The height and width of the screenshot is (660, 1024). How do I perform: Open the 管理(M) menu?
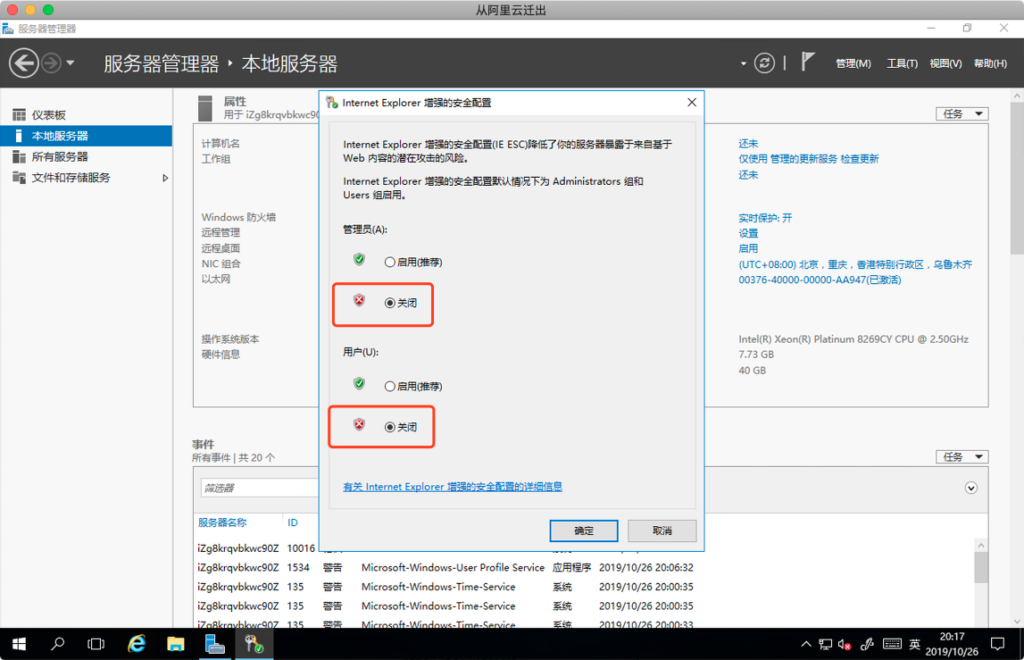click(x=853, y=64)
